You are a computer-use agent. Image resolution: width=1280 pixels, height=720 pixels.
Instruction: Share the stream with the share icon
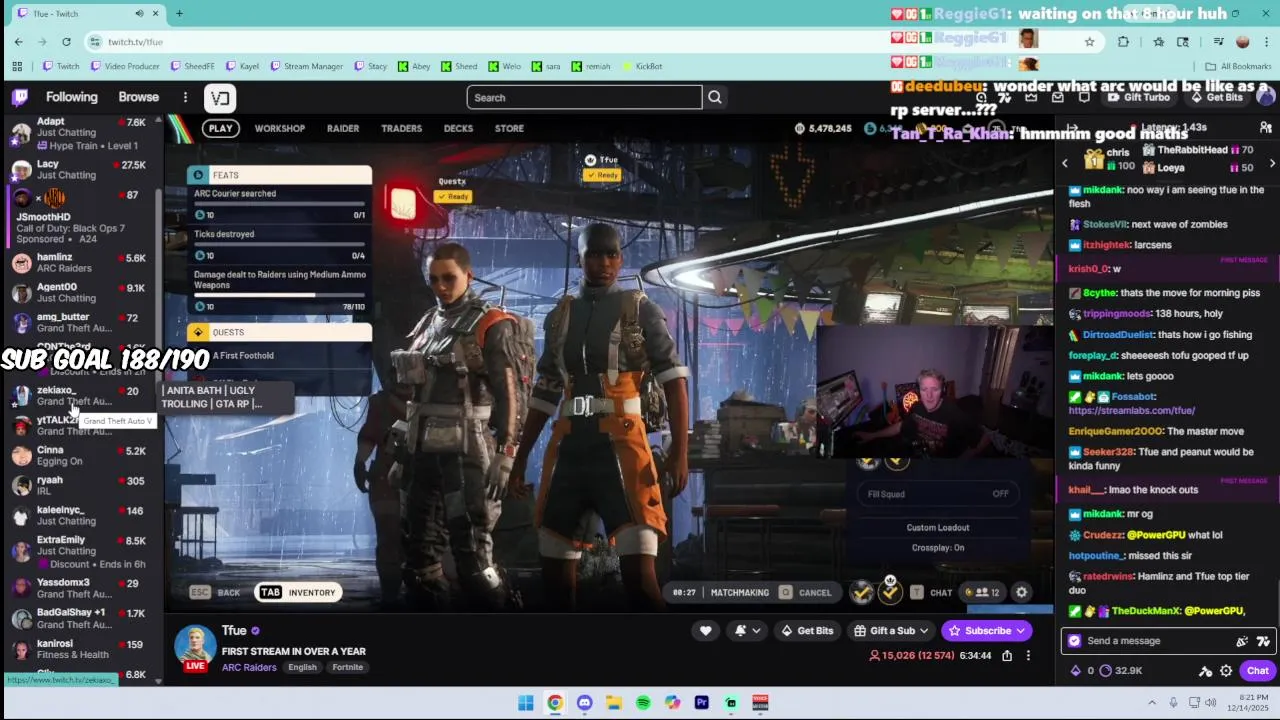(1007, 655)
